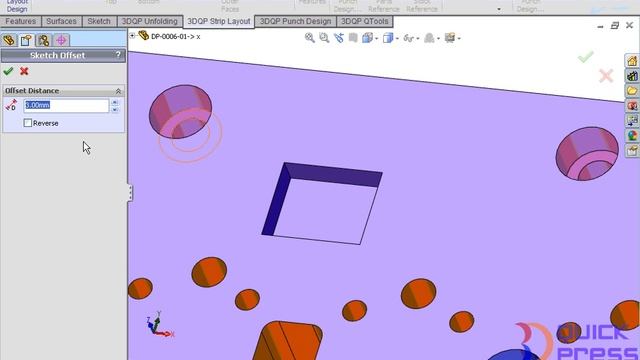Switch to the Sketch tab
The width and height of the screenshot is (640, 360).
99,21
